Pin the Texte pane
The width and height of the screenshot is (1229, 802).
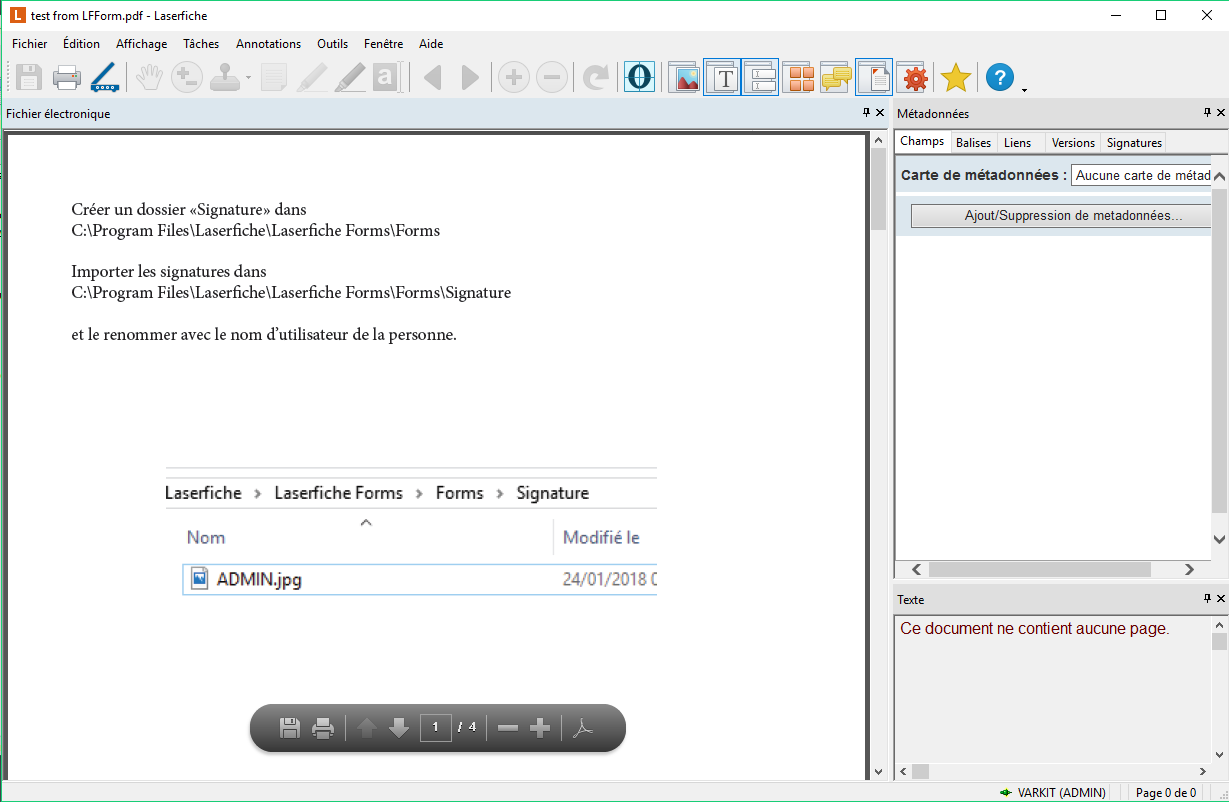tap(1207, 599)
